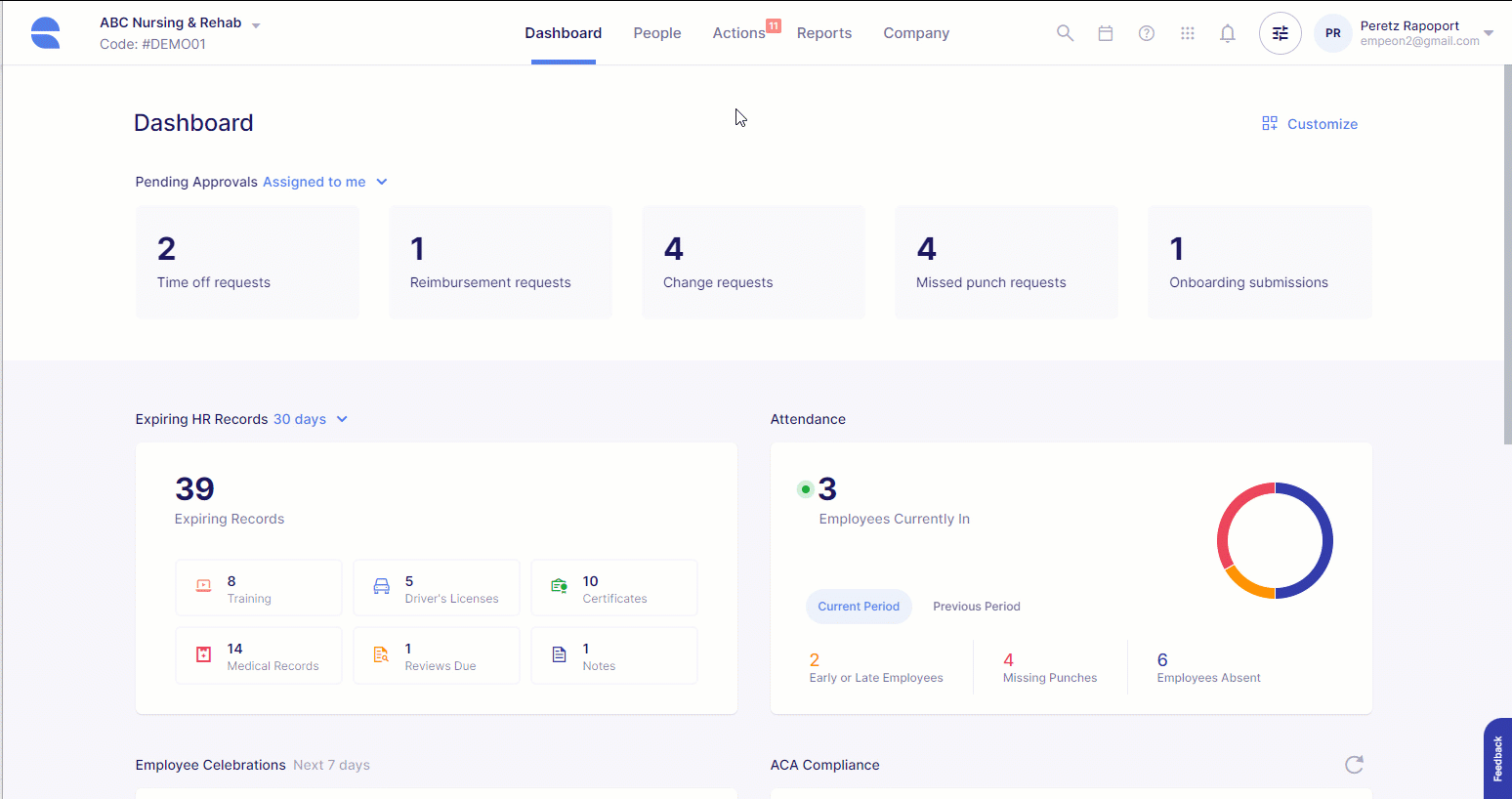Click the Certificates icon
This screenshot has width=1512, height=799.
click(x=559, y=587)
